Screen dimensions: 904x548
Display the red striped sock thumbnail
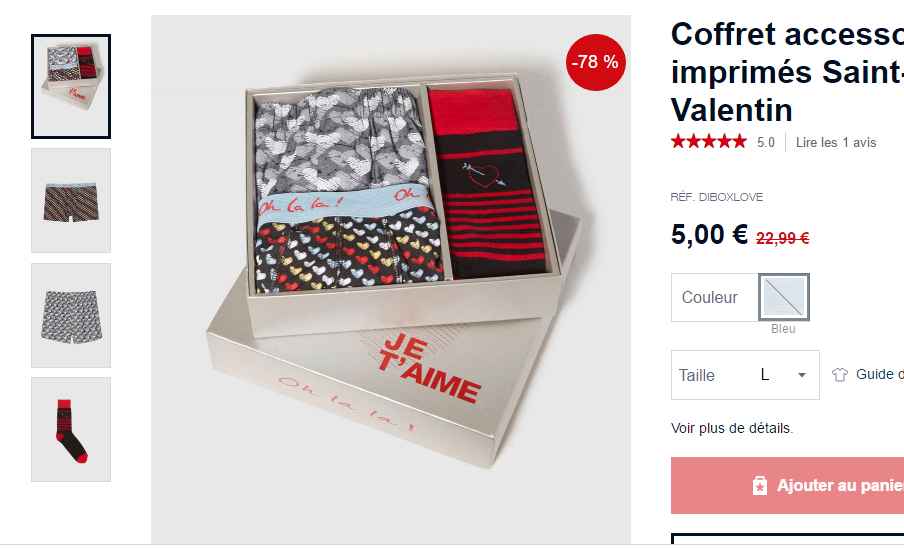(71, 429)
